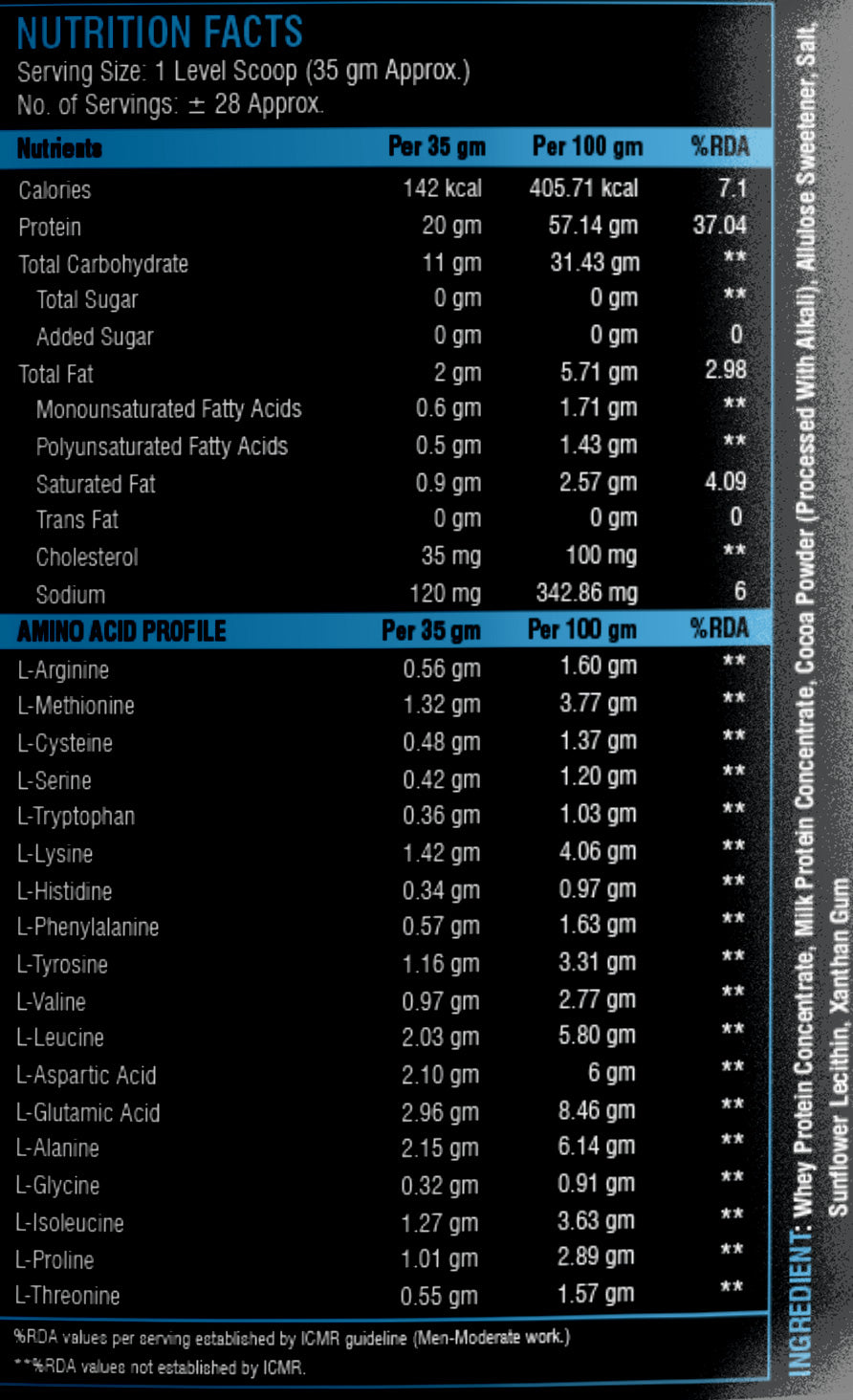The height and width of the screenshot is (1400, 853).
Task: Select the 142 kcal calorie value
Action: (442, 188)
